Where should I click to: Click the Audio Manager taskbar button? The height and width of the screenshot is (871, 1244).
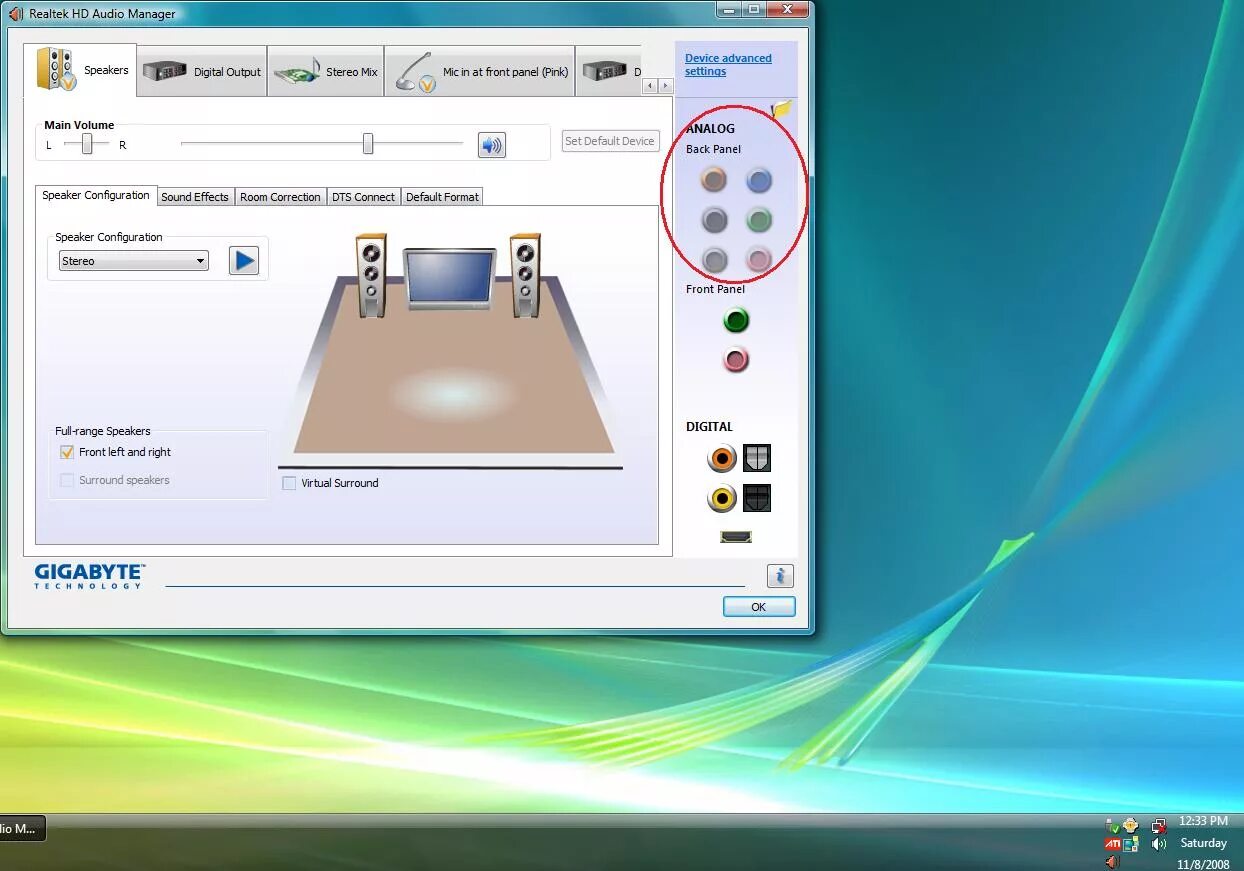20,828
